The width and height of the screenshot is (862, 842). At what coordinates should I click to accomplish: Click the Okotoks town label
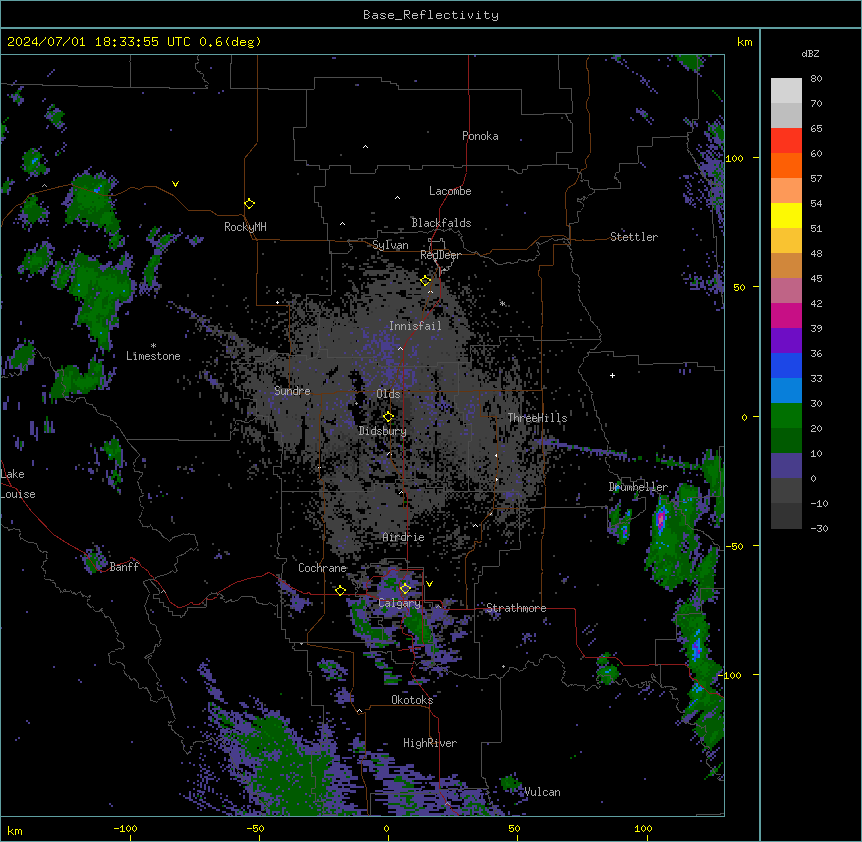tap(412, 700)
